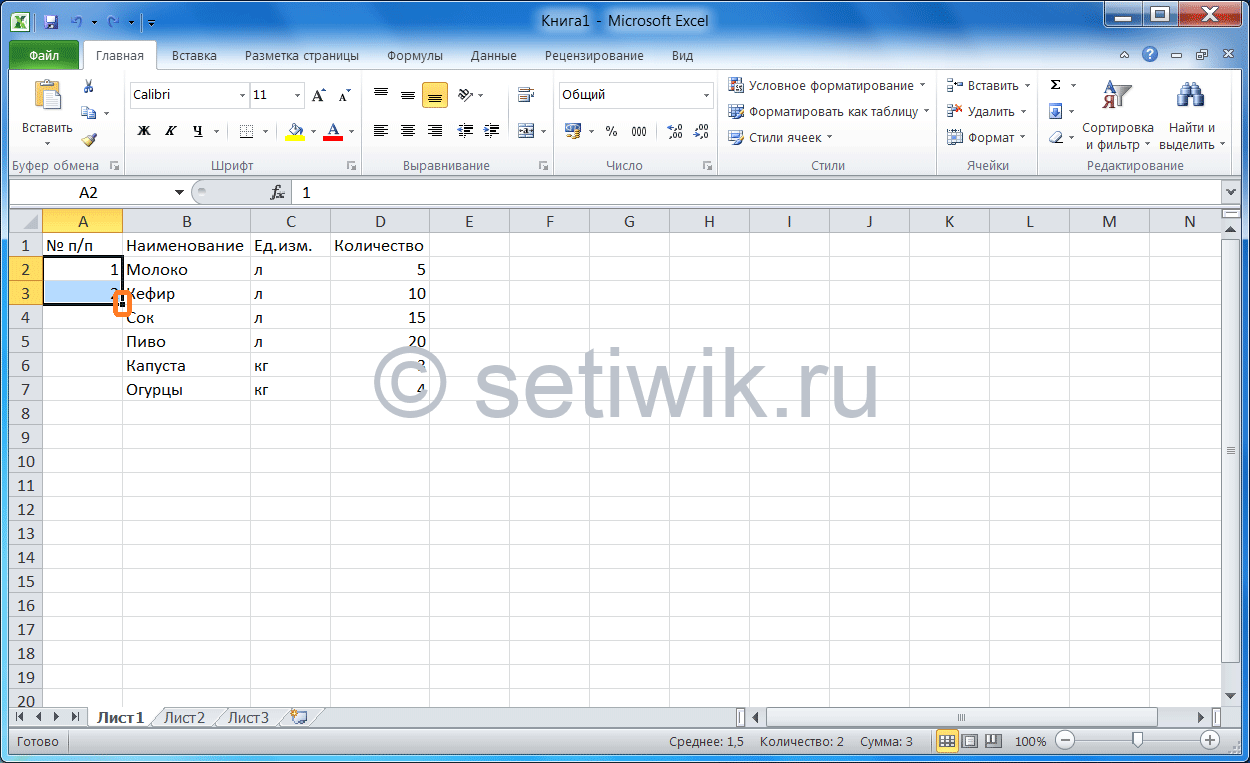Viewport: 1250px width, 763px height.
Task: Click the insert function fx icon
Action: tap(278, 192)
